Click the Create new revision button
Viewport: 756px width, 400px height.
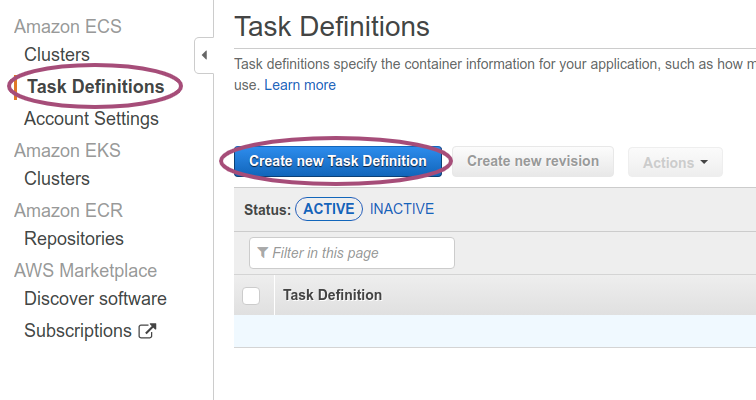[x=533, y=161]
